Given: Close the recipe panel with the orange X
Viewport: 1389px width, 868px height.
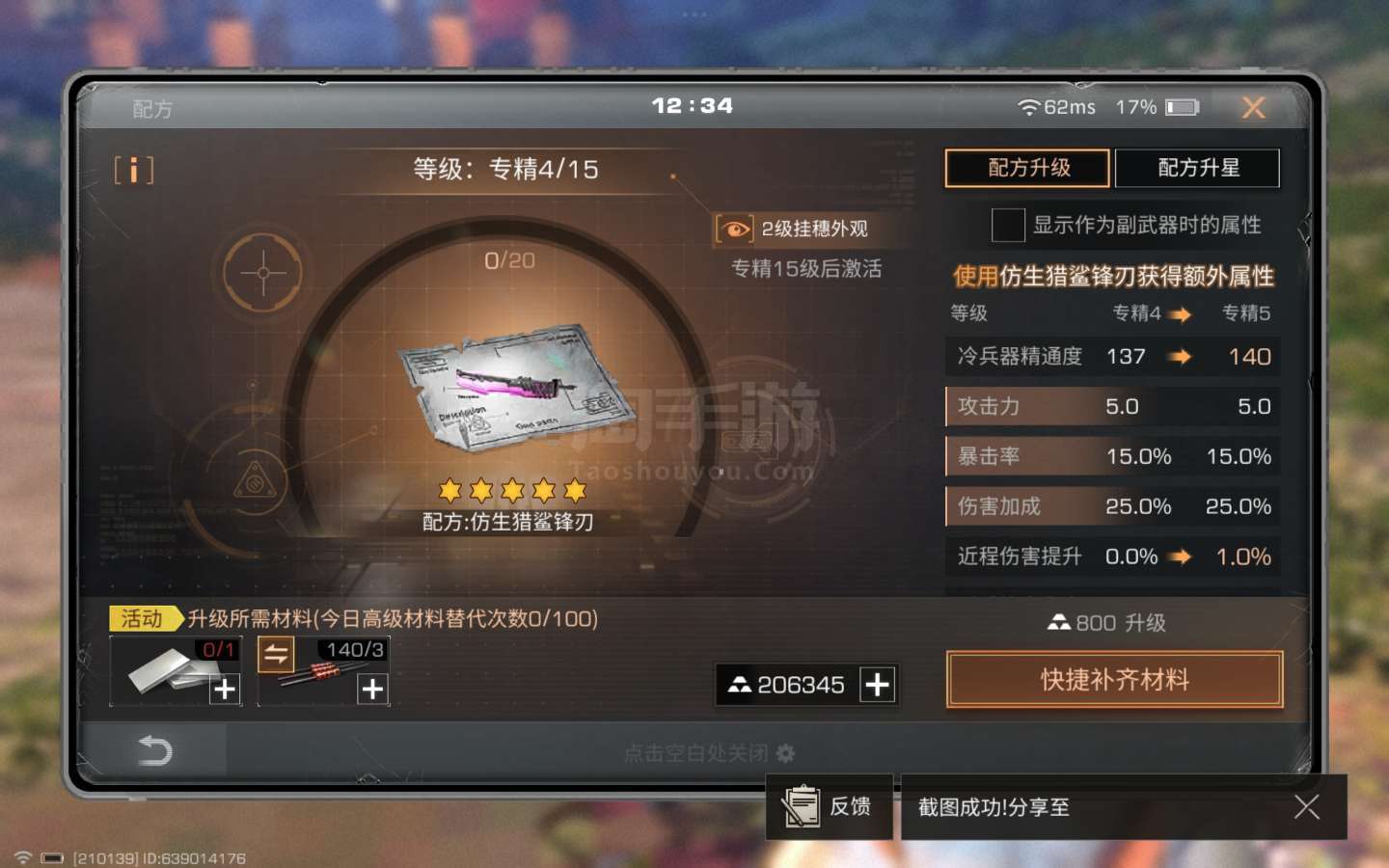Looking at the screenshot, I should (x=1253, y=107).
